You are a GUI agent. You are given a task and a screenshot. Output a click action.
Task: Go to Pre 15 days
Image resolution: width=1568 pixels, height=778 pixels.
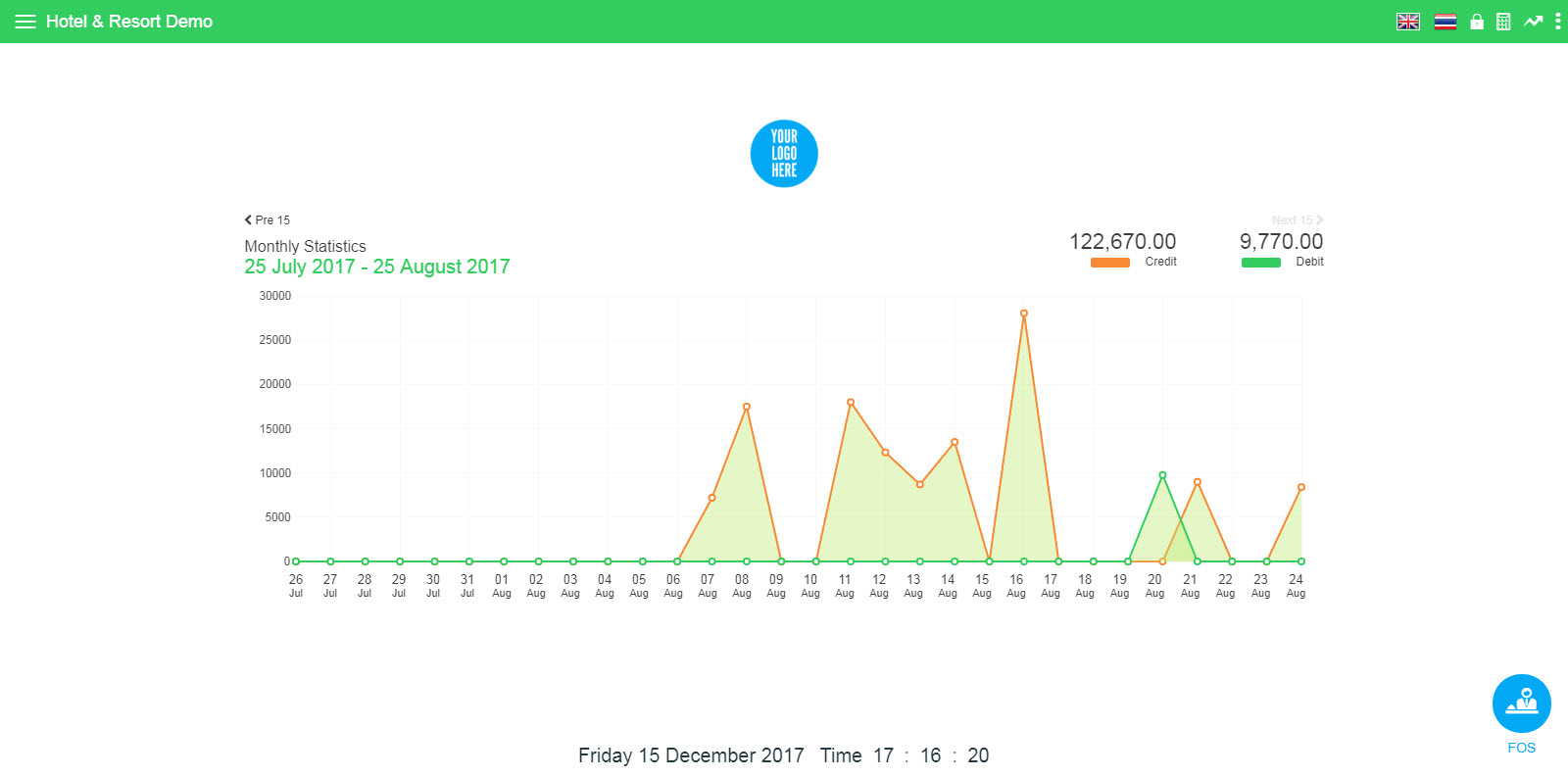tap(268, 220)
